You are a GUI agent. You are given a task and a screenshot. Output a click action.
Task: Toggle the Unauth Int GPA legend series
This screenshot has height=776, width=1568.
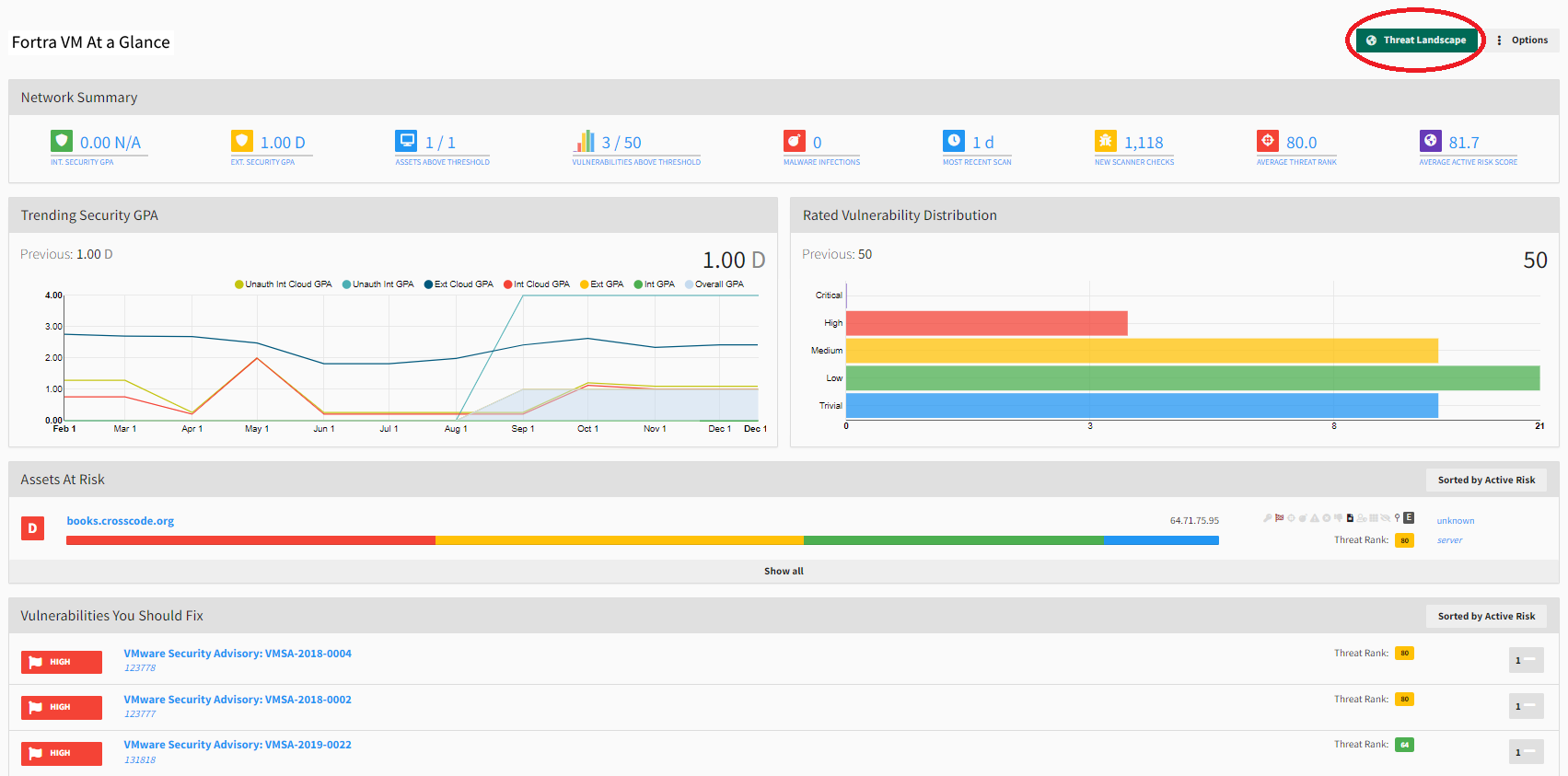coord(378,284)
